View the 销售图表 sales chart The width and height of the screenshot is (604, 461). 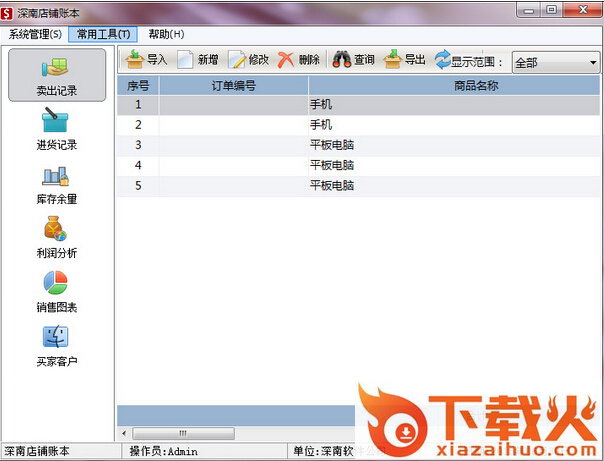56,293
